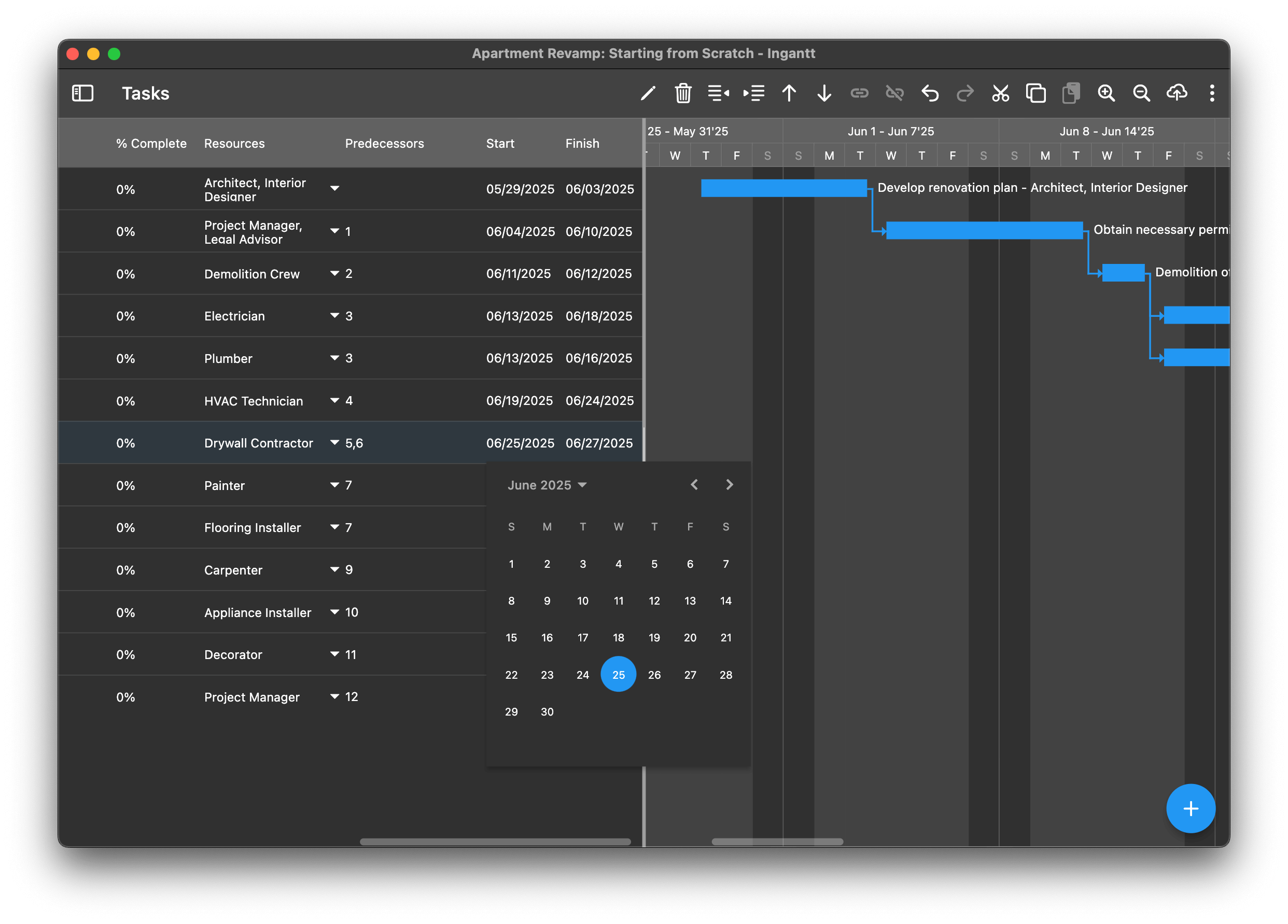Viewport: 1288px width, 924px height.
Task: Pick June 18 in the calendar
Action: [x=619, y=638]
